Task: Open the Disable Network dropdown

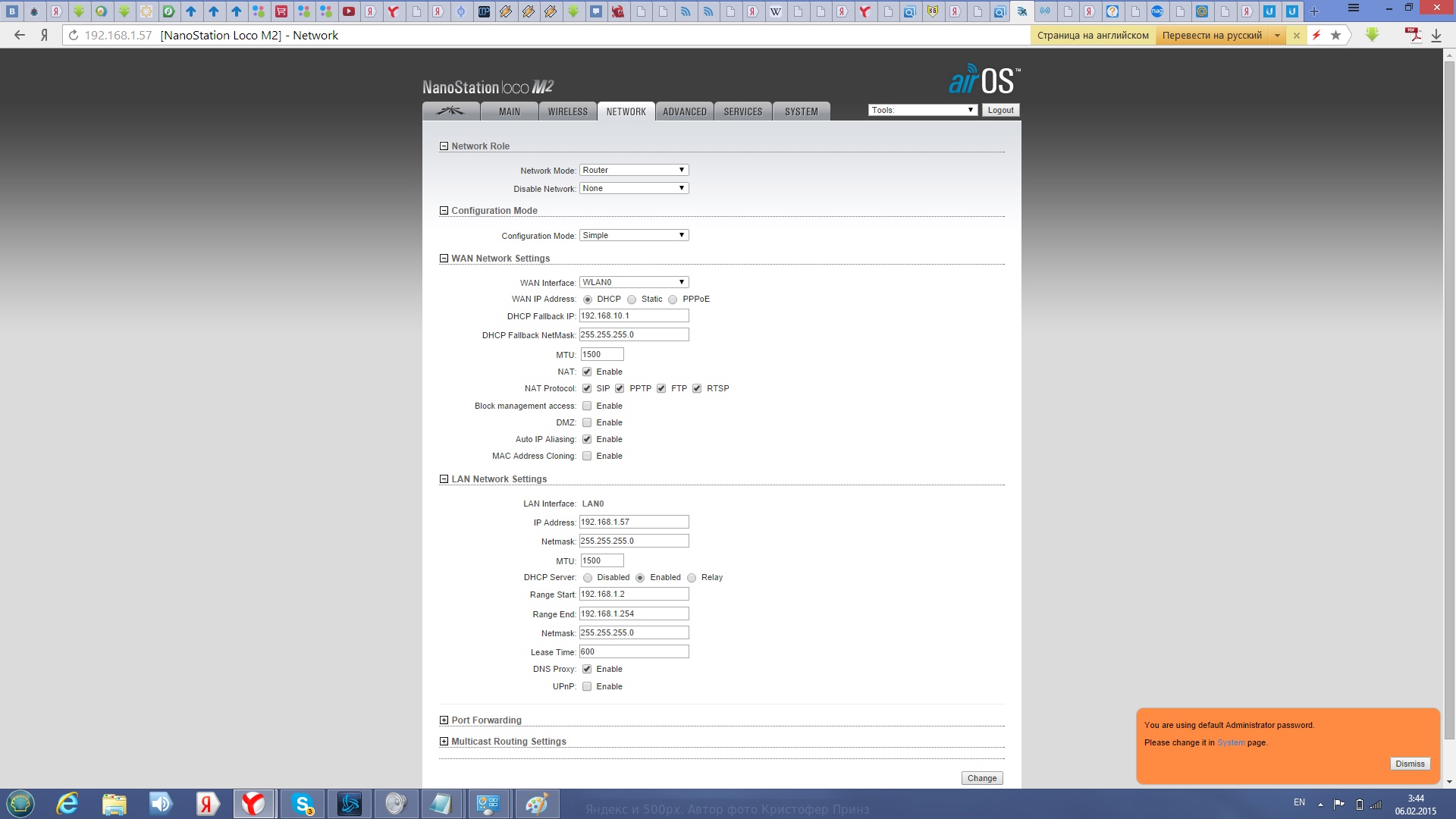Action: click(634, 188)
